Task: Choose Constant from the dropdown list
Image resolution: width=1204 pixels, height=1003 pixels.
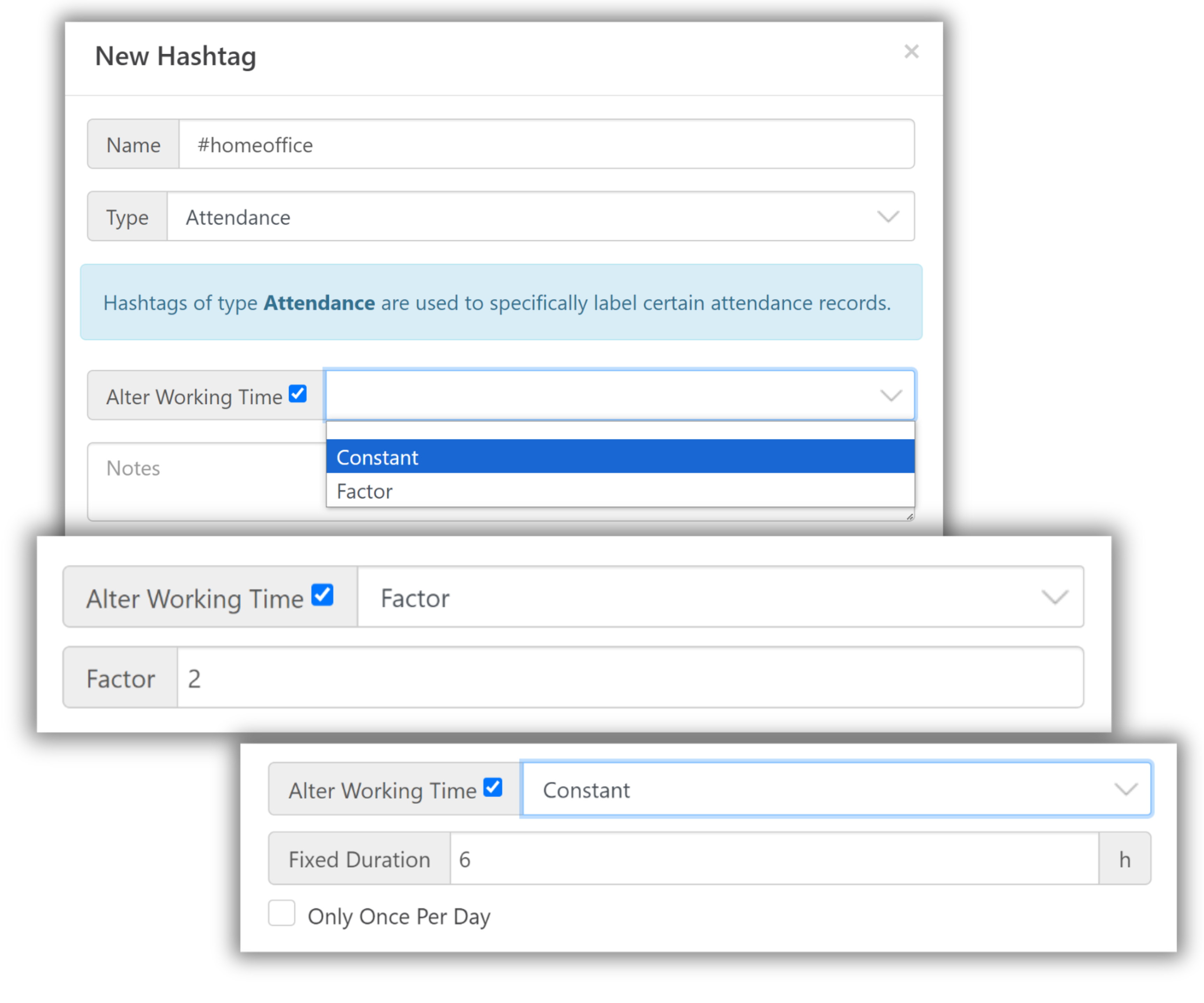Action: (x=619, y=457)
